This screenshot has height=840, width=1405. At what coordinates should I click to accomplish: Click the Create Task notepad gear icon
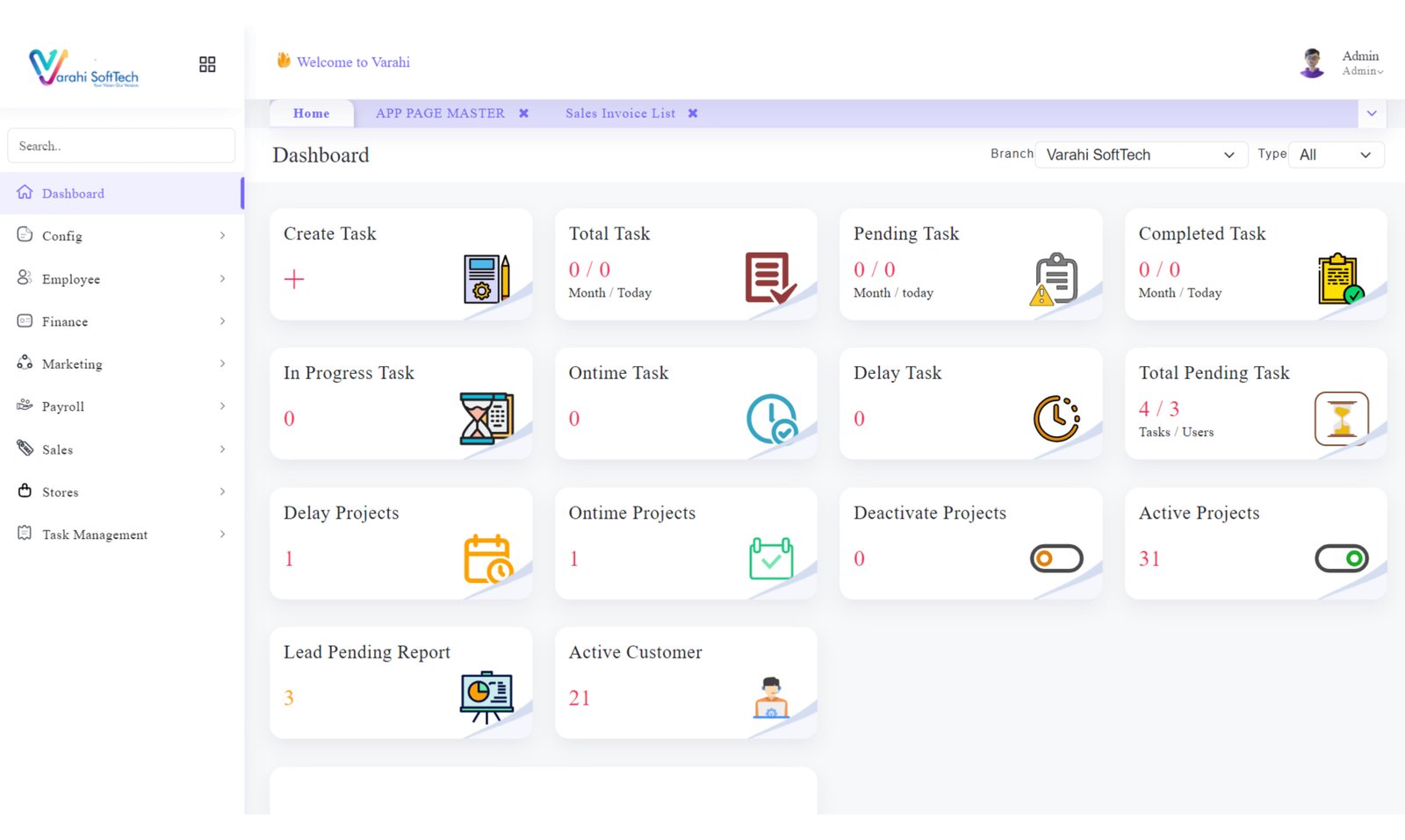(487, 278)
